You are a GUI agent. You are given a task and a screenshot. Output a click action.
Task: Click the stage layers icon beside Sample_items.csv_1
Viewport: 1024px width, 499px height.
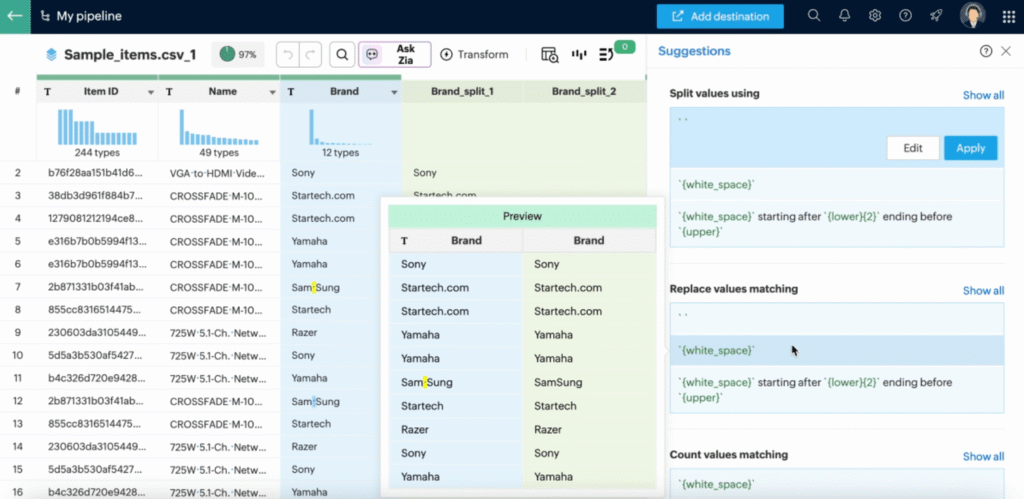tap(52, 55)
